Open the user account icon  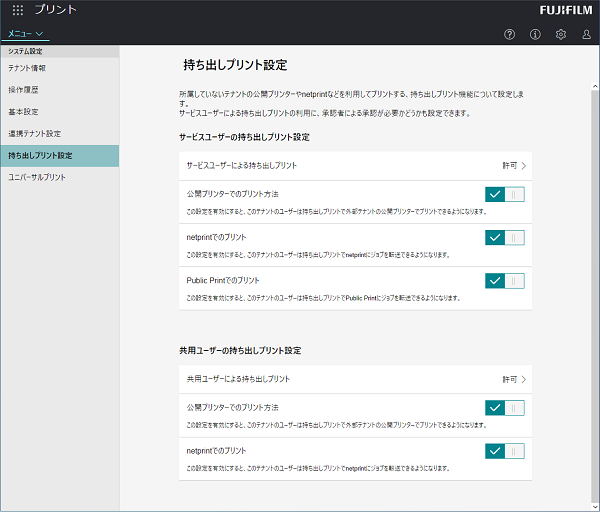point(586,34)
